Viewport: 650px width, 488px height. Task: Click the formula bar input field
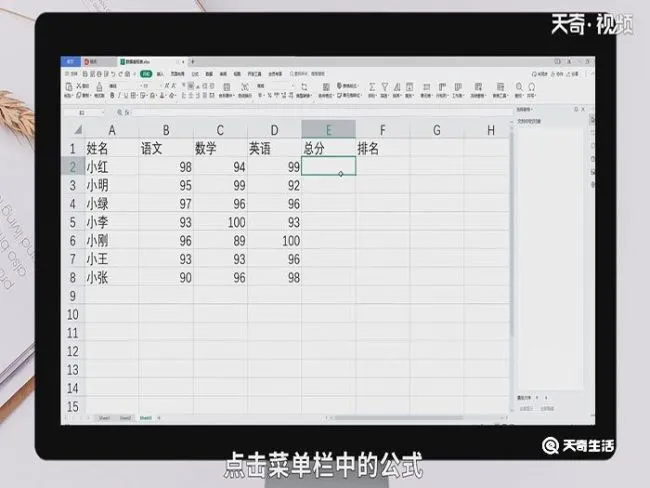point(321,112)
